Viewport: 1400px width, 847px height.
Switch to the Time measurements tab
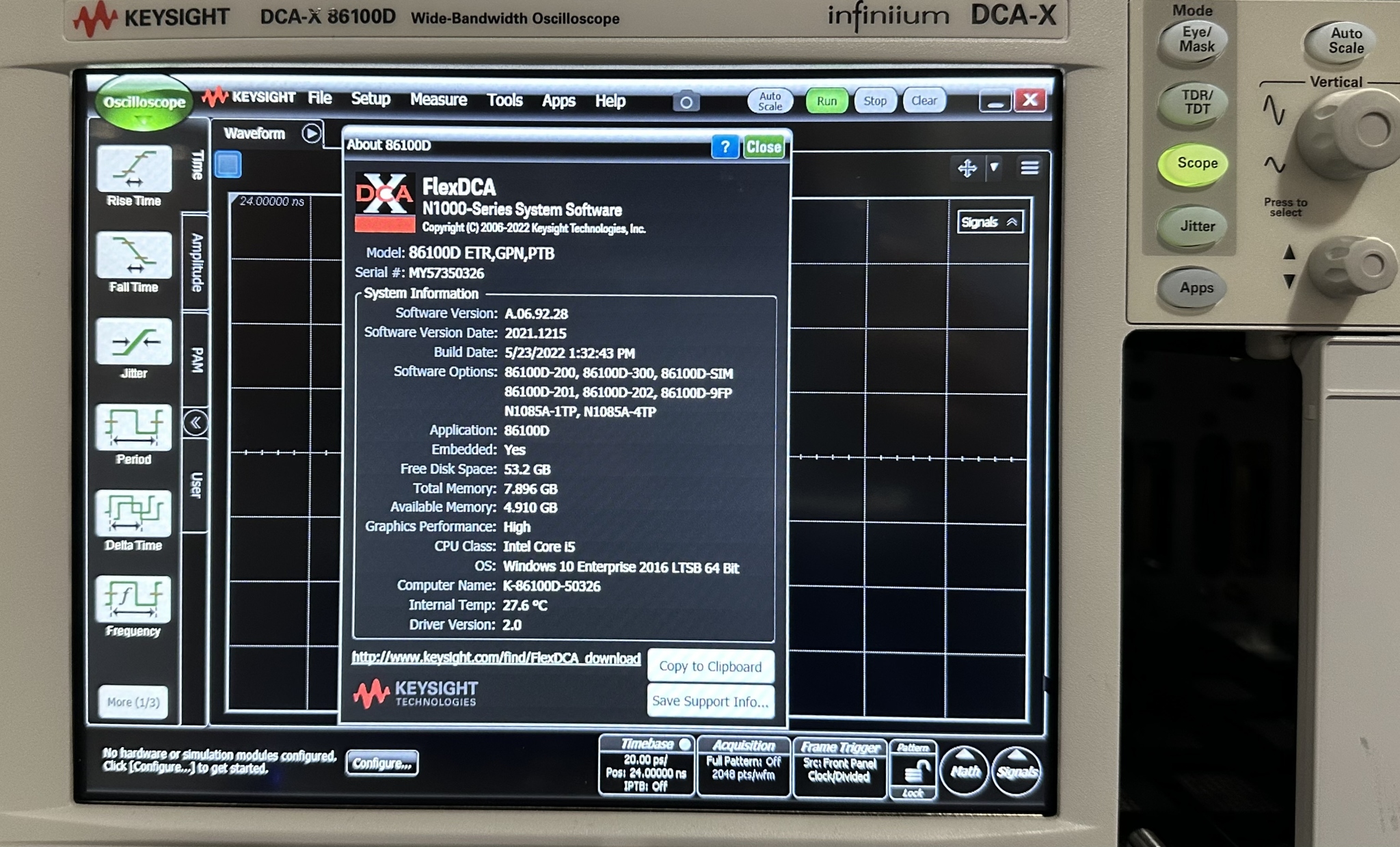(x=197, y=165)
